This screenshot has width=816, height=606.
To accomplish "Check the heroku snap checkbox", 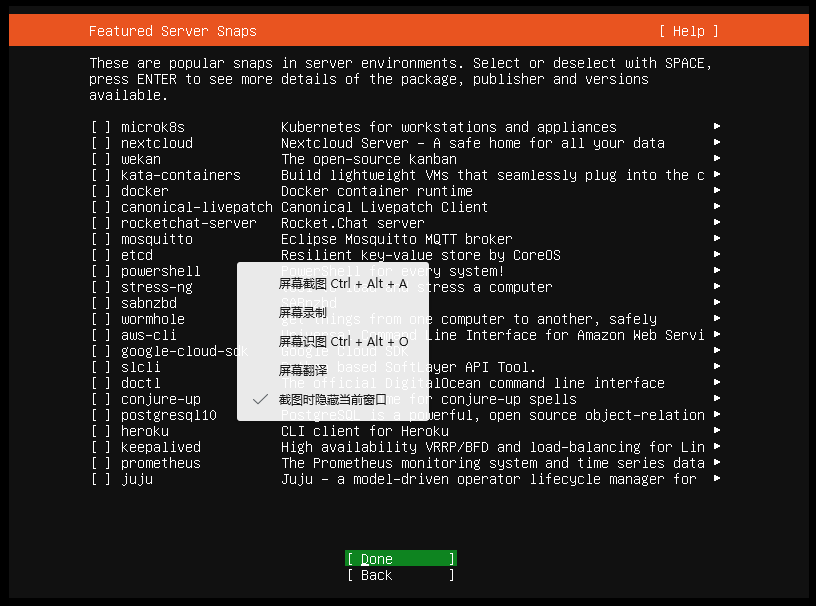I will pos(101,431).
